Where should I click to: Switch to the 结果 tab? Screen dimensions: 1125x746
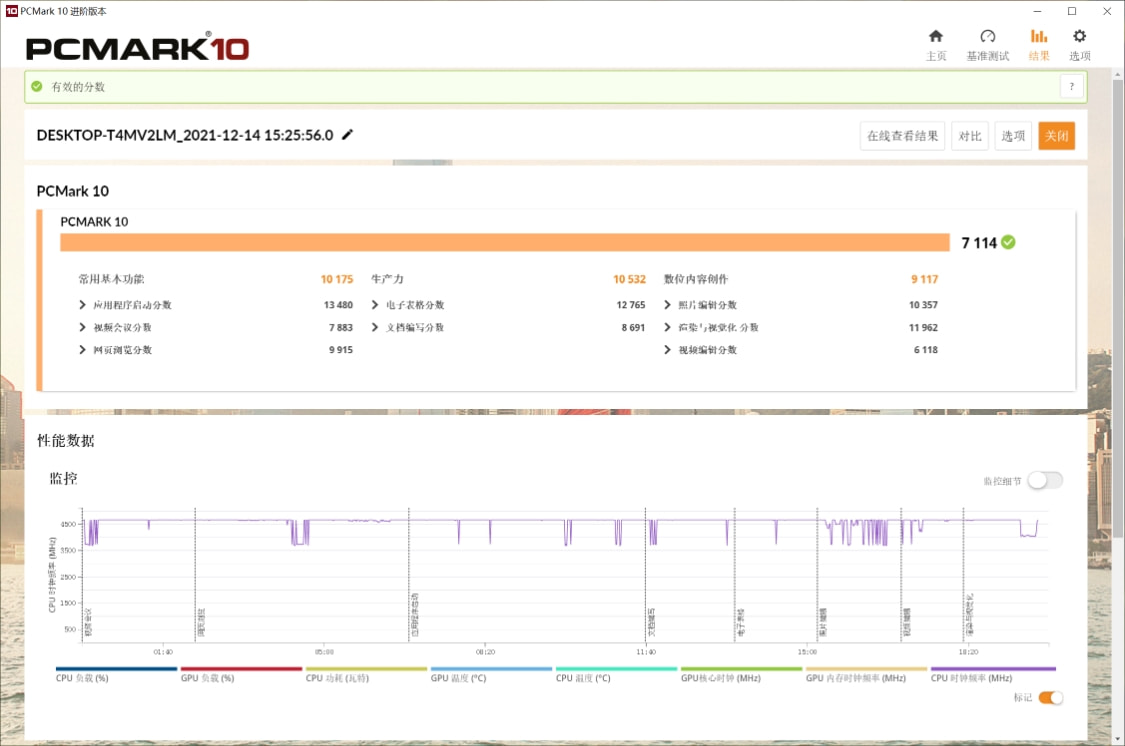tap(1038, 56)
